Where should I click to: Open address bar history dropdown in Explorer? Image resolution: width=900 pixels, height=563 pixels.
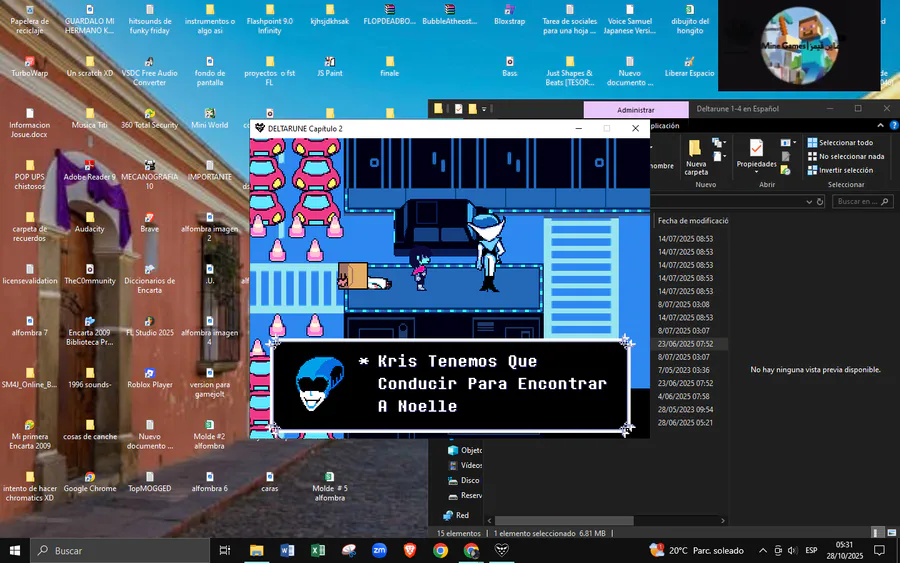[x=809, y=201]
